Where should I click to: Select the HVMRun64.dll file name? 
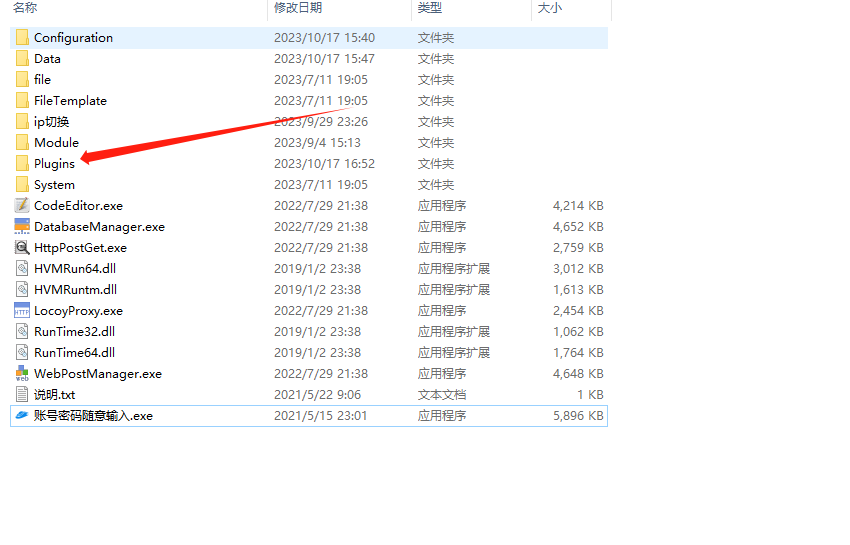point(75,268)
